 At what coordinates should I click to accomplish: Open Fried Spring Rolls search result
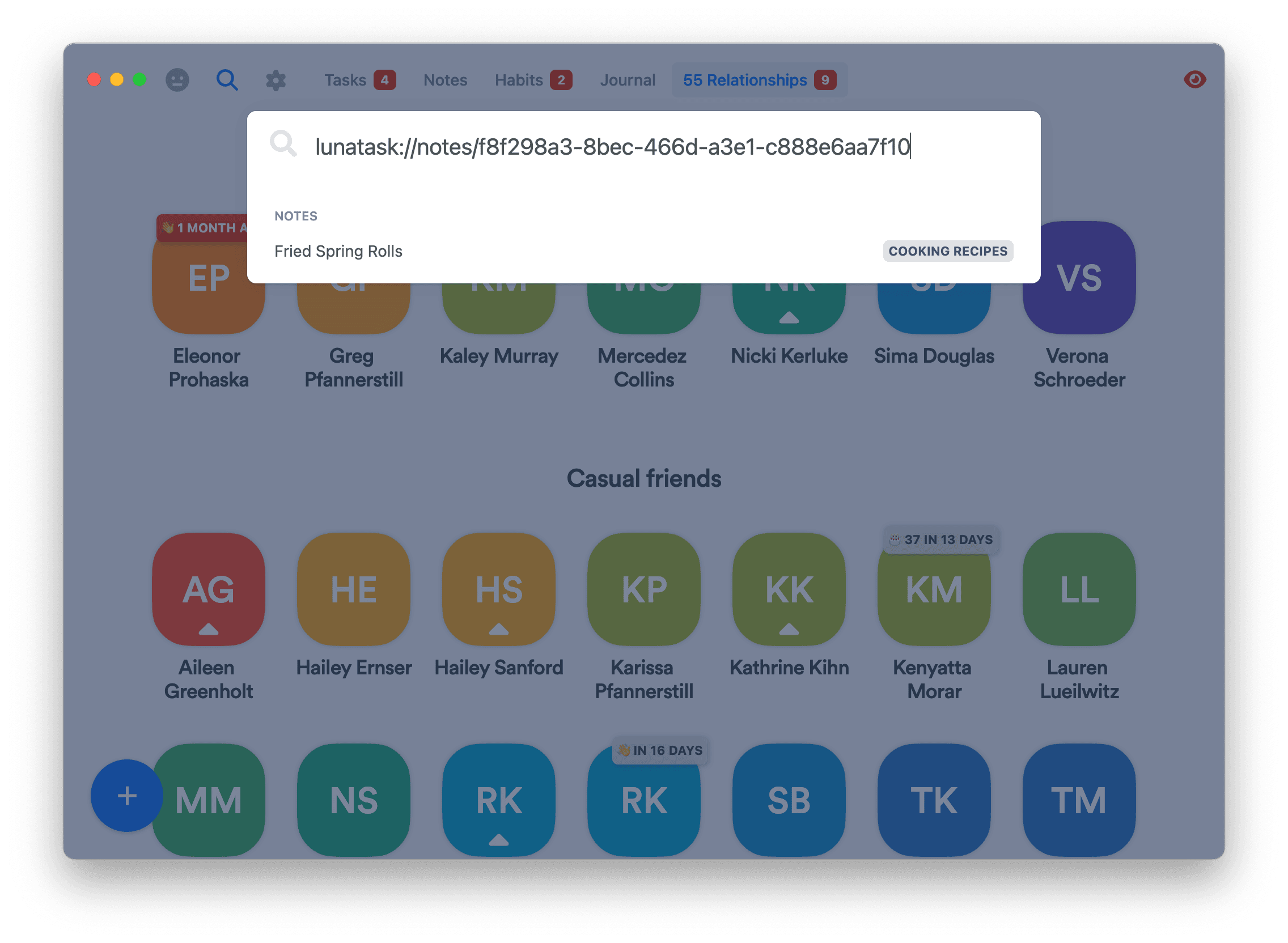coord(338,251)
